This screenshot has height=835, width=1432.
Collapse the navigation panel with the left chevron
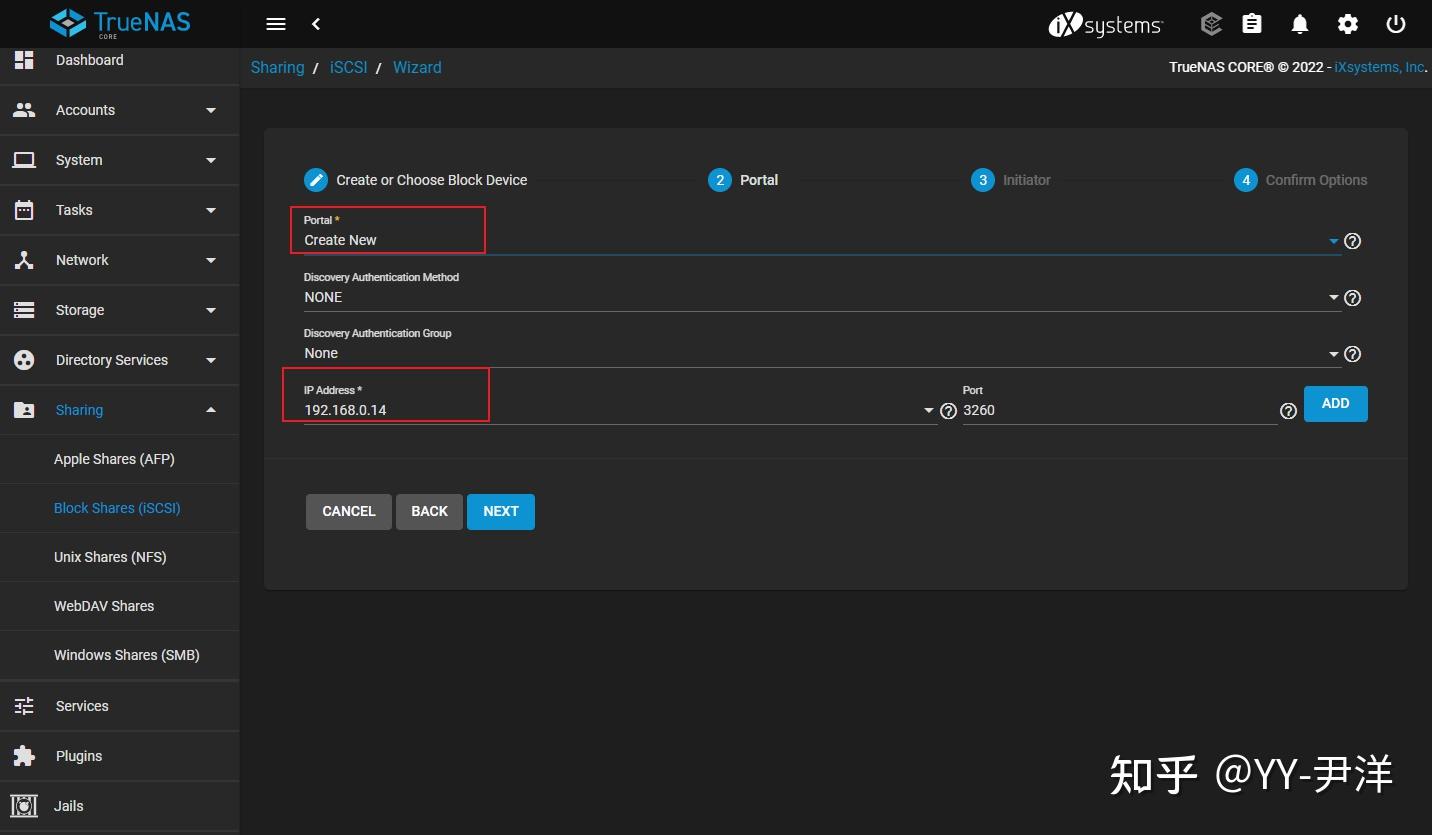coord(316,24)
